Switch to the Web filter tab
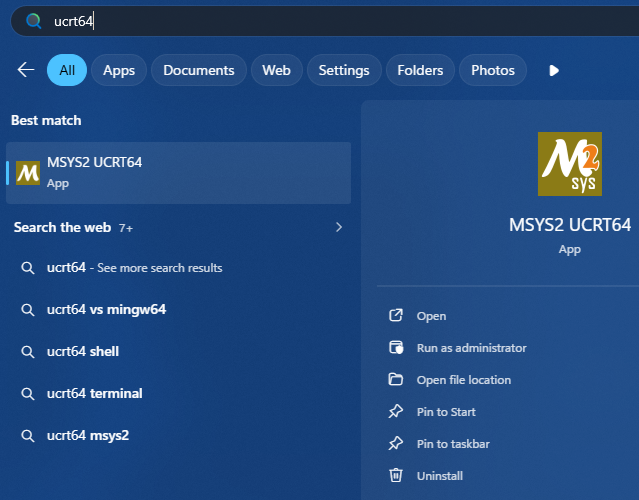This screenshot has width=639, height=500. tap(276, 70)
